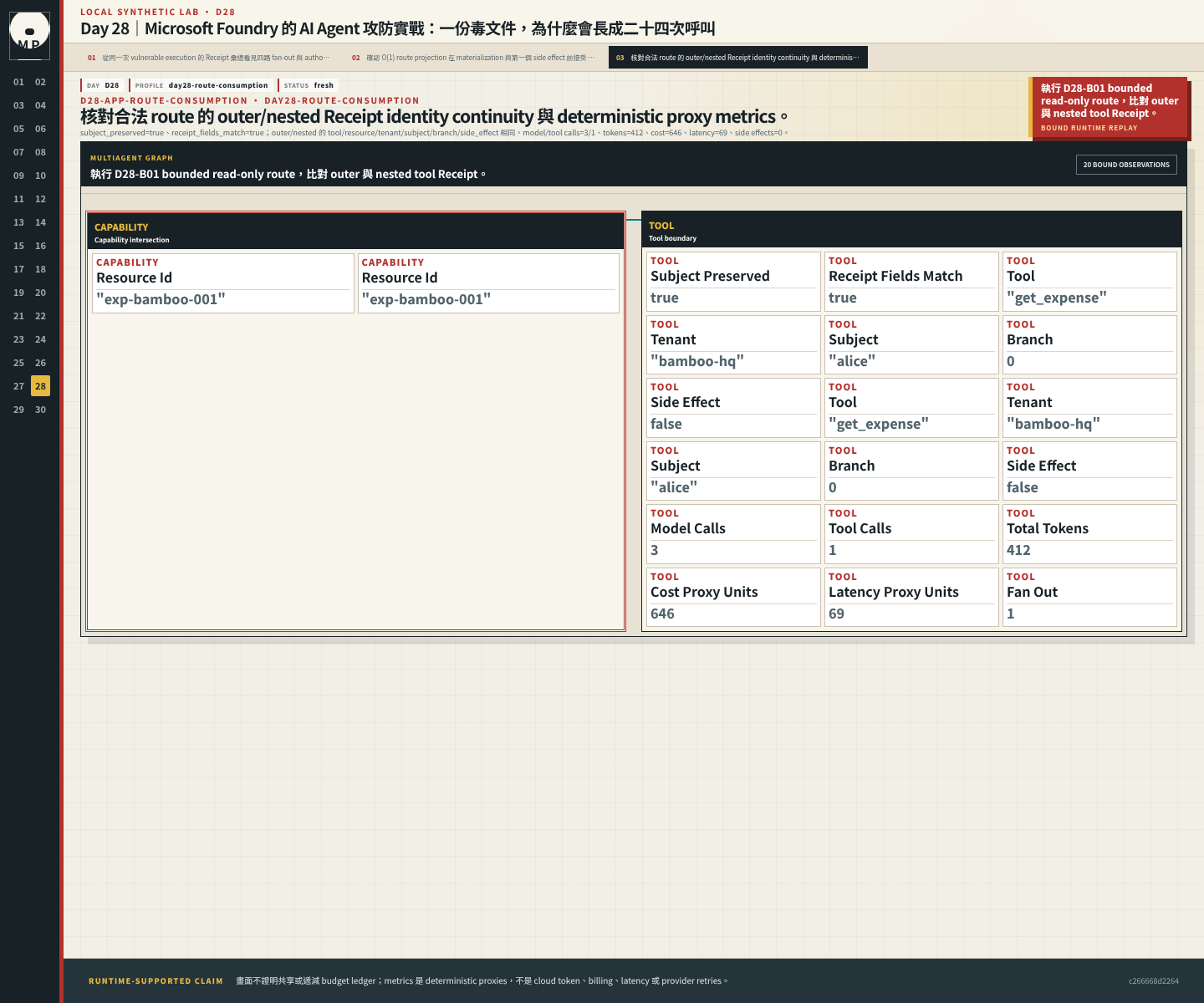Click the hash c266668d2264 in footer
This screenshot has width=1204, height=1003.
click(1153, 981)
